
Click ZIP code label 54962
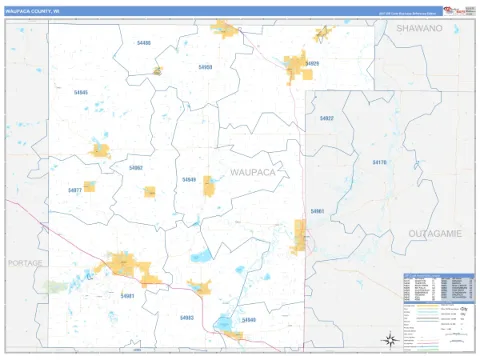[136, 168]
